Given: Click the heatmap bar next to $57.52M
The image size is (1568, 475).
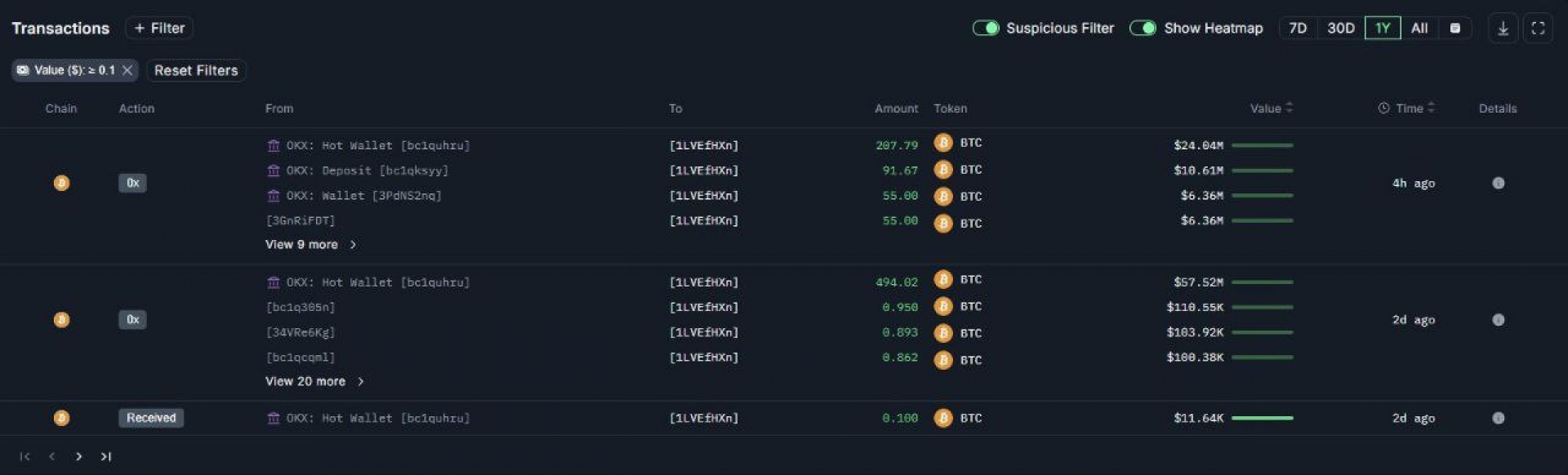Looking at the screenshot, I should pos(1262,282).
